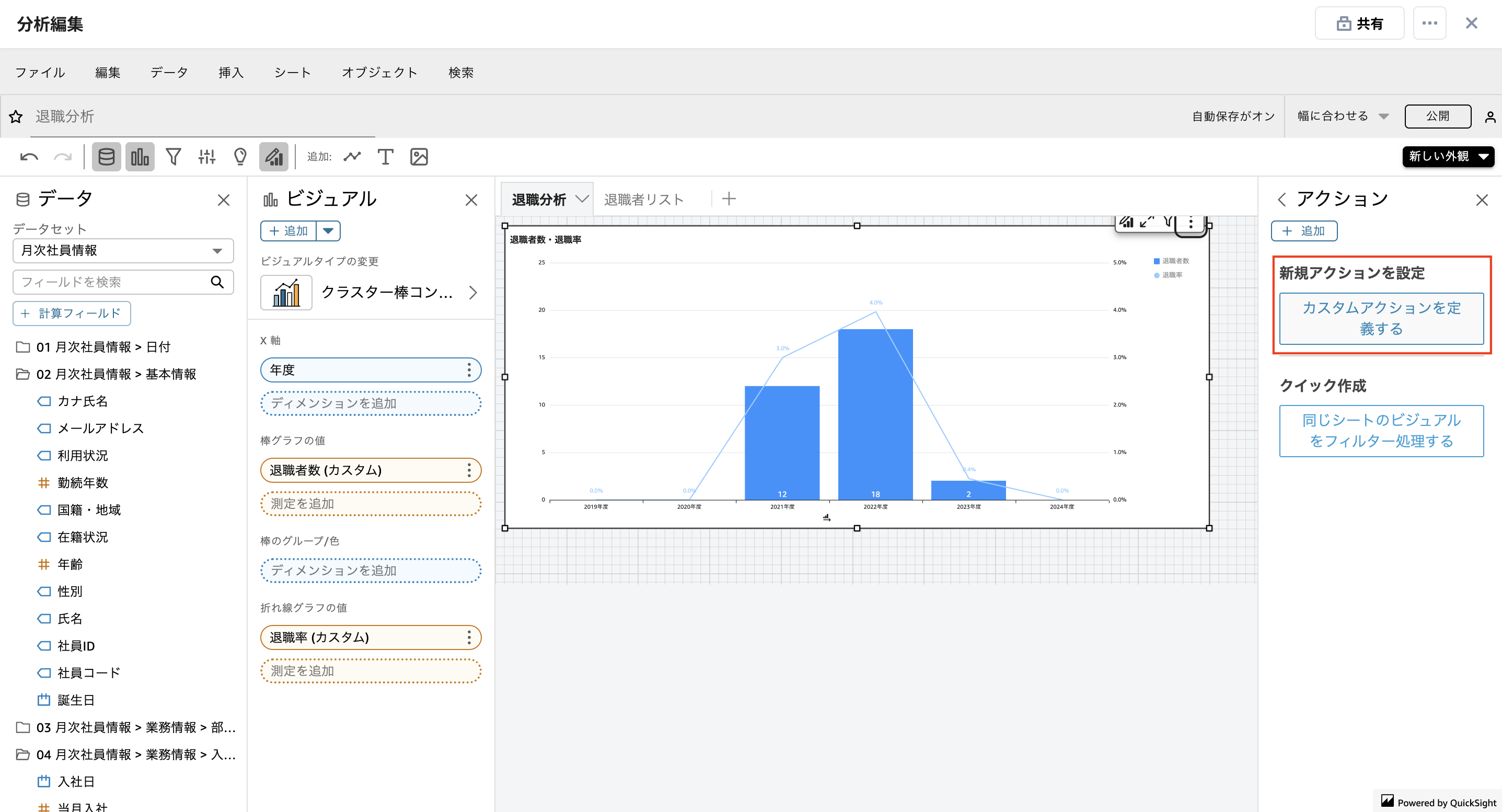Open the 幅に合わせる zoom dropdown
The height and width of the screenshot is (812, 1502).
coord(1342,116)
